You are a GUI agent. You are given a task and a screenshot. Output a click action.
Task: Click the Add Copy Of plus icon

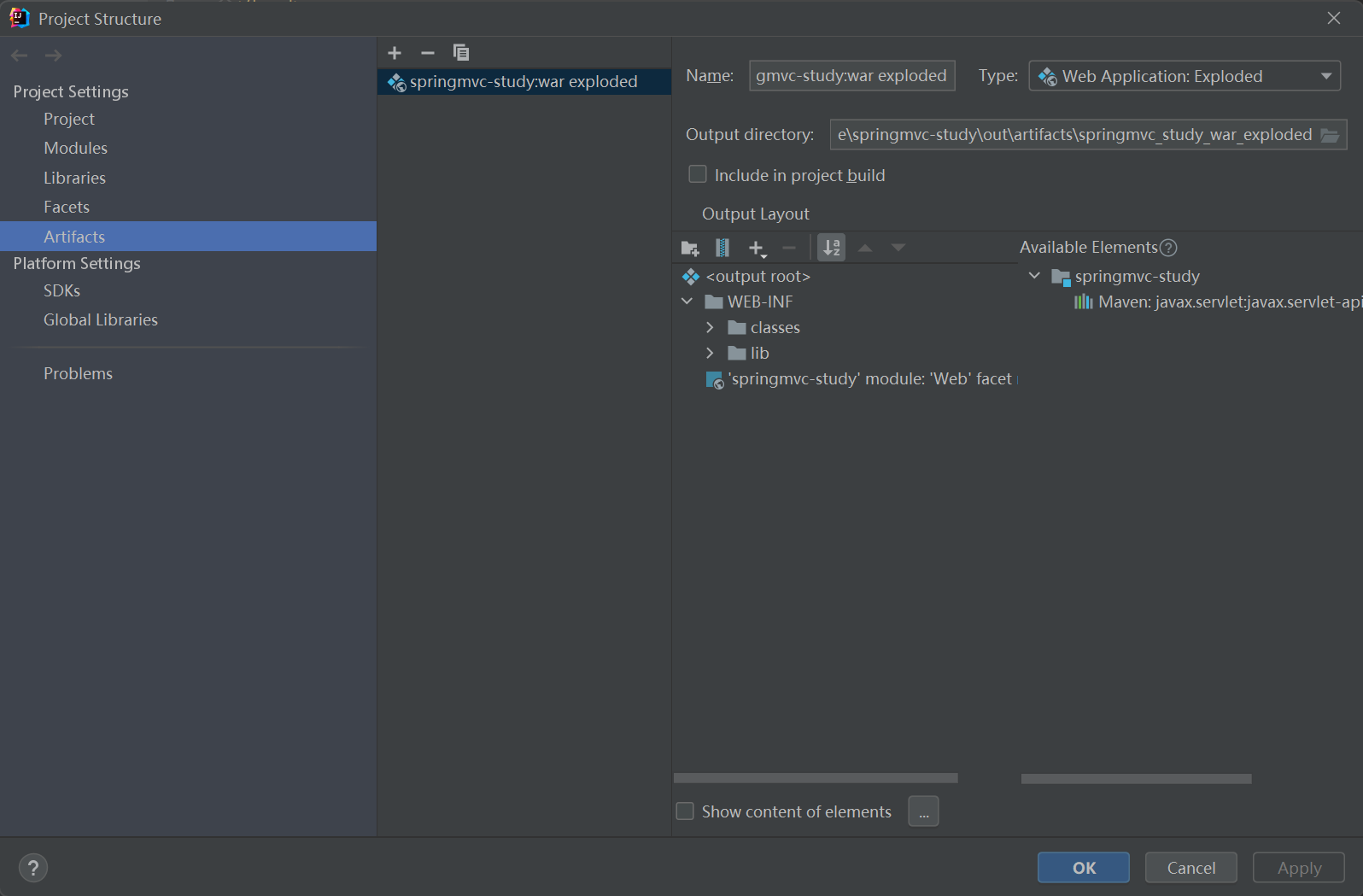pos(757,249)
